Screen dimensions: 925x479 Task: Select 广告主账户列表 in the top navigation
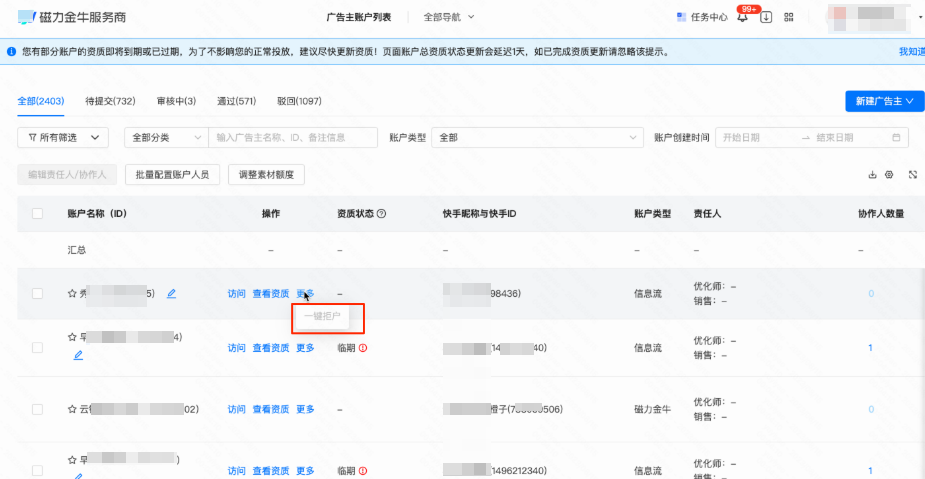click(x=359, y=17)
